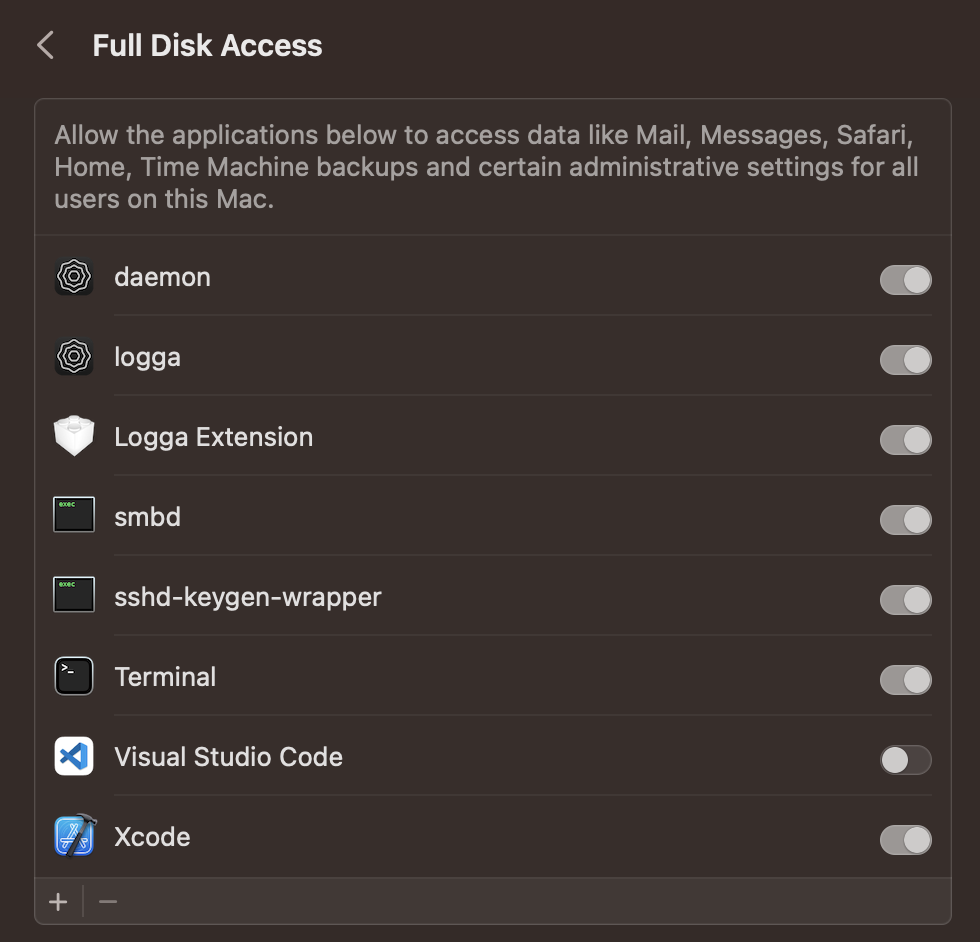The image size is (980, 942).
Task: Select the Logga Extension row
Action: 400,436
